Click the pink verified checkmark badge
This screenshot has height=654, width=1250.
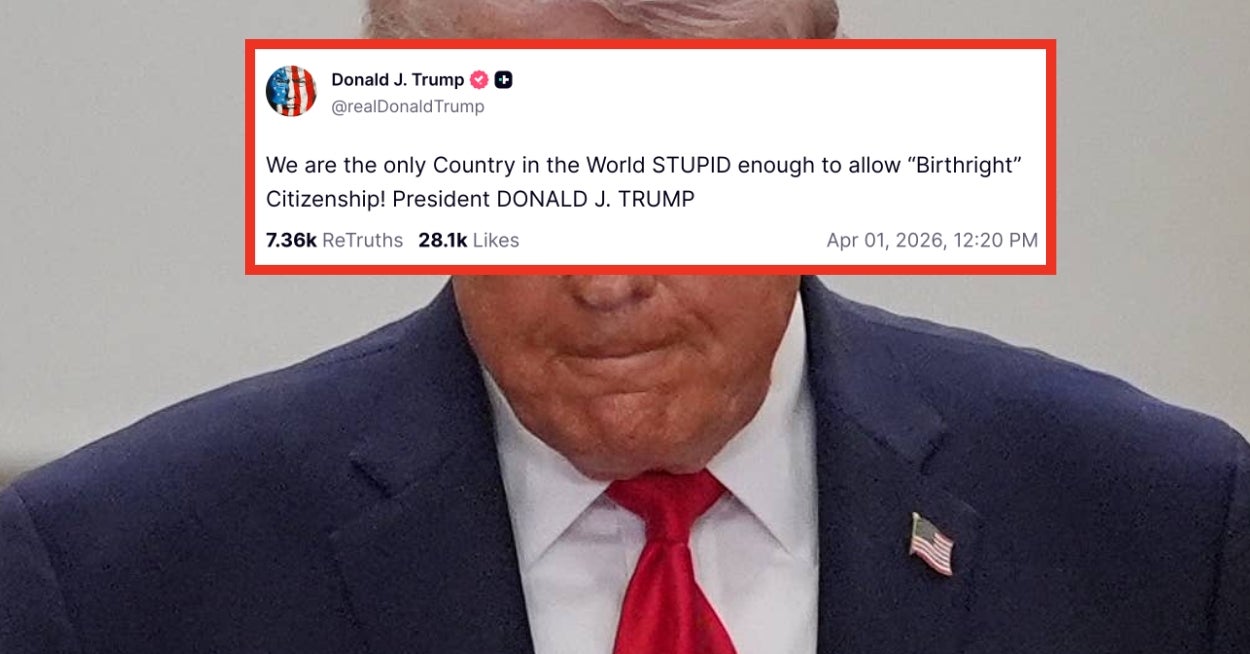click(479, 80)
